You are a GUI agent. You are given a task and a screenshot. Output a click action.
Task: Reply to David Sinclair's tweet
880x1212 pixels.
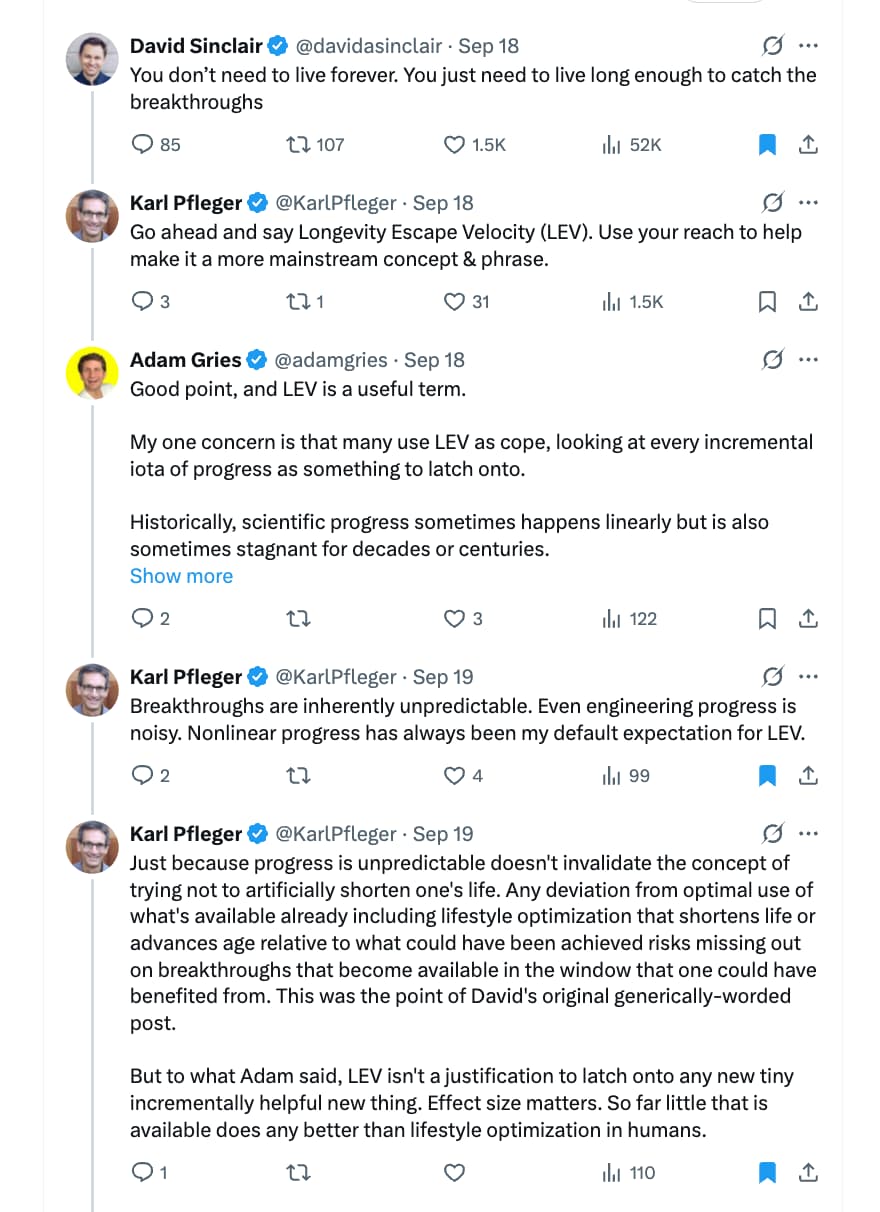click(143, 145)
